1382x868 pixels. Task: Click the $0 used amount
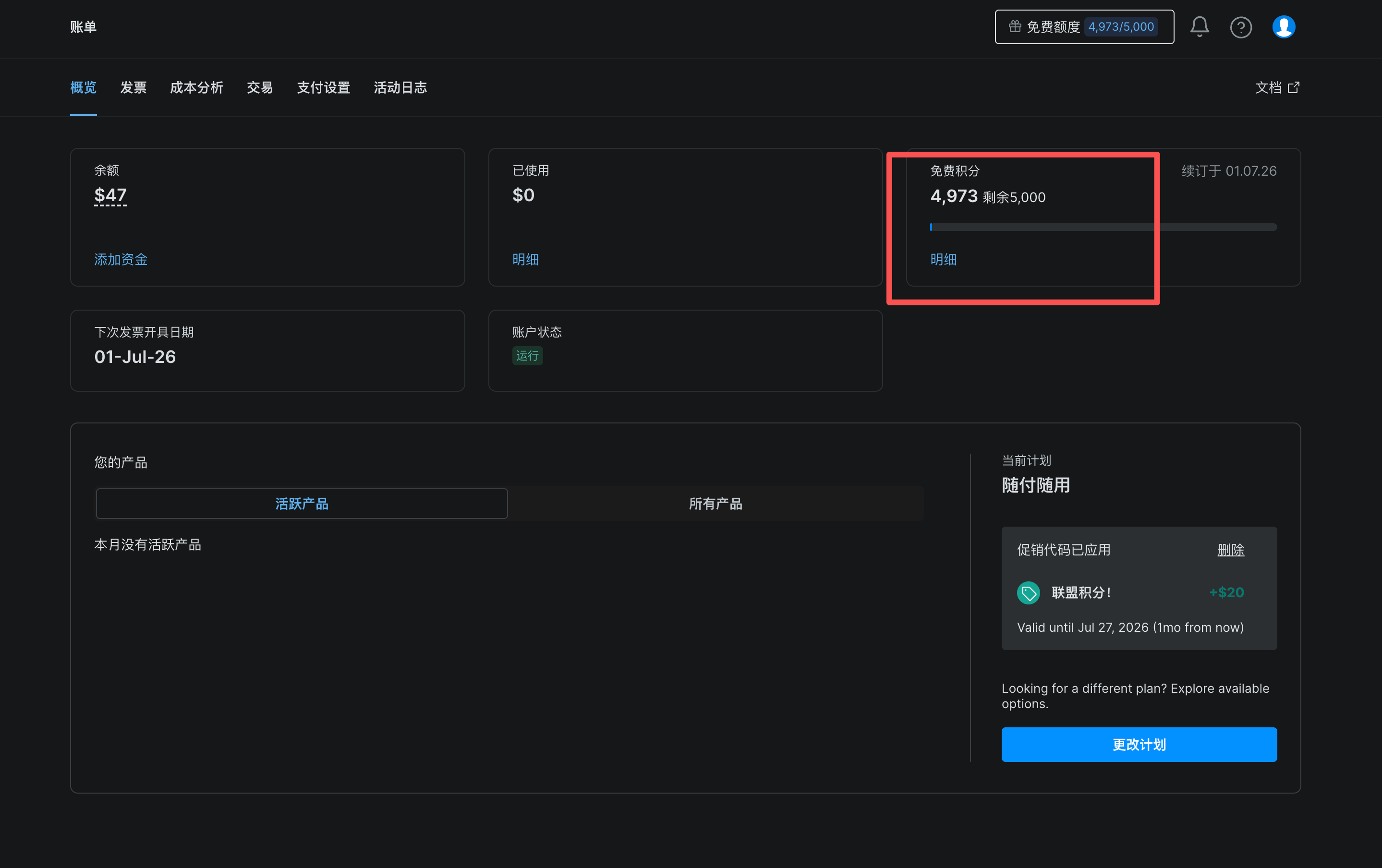(523, 195)
